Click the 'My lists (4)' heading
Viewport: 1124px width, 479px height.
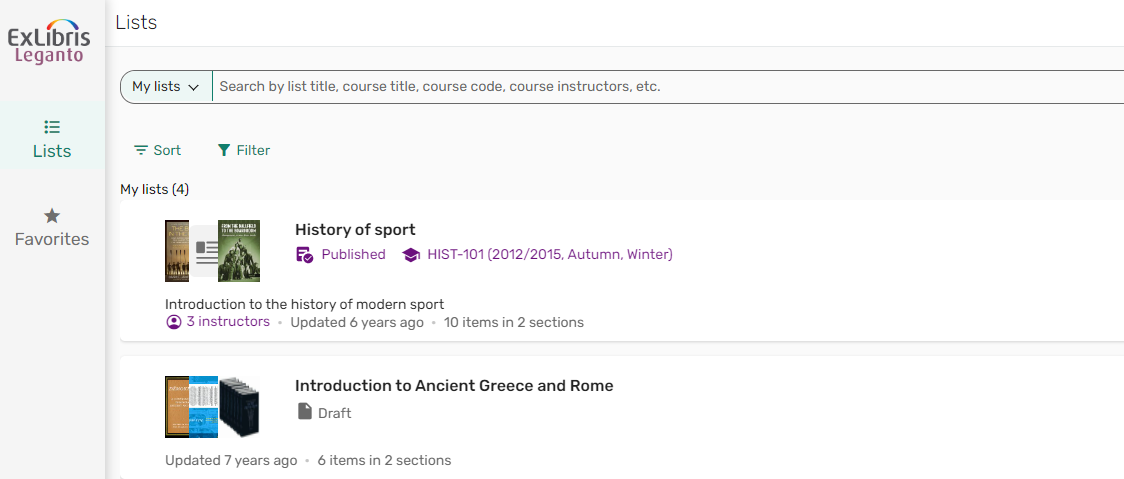point(154,189)
